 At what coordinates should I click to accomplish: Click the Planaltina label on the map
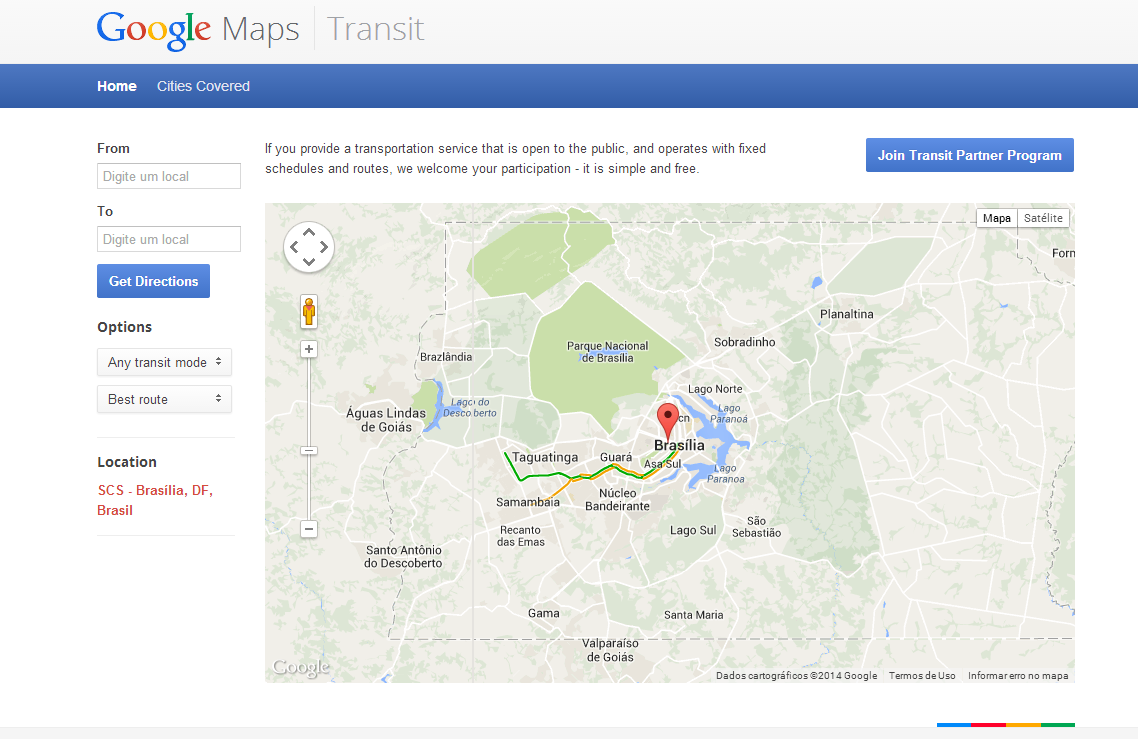847,314
